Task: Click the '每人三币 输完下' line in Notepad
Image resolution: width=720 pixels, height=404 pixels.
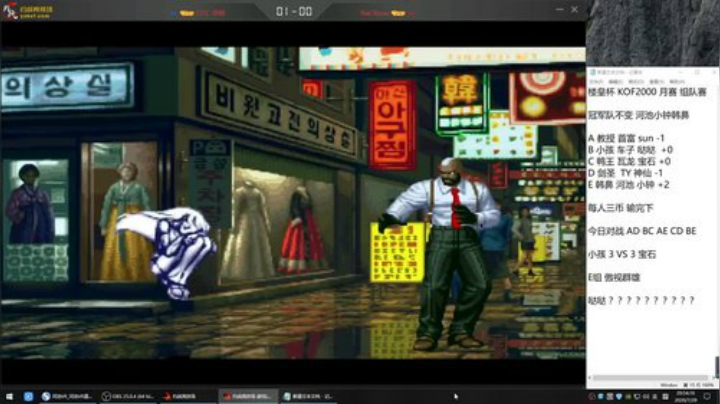Action: 621,208
